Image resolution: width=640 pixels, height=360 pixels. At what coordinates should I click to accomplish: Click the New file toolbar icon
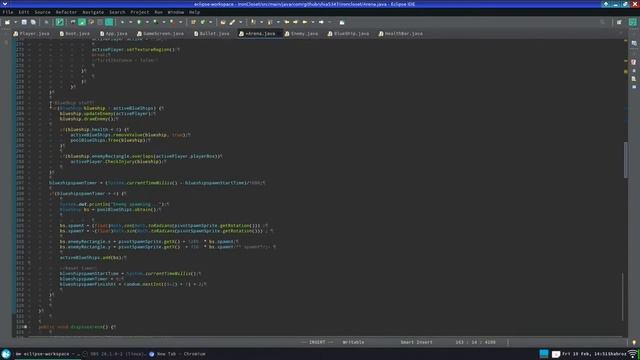click(x=7, y=22)
